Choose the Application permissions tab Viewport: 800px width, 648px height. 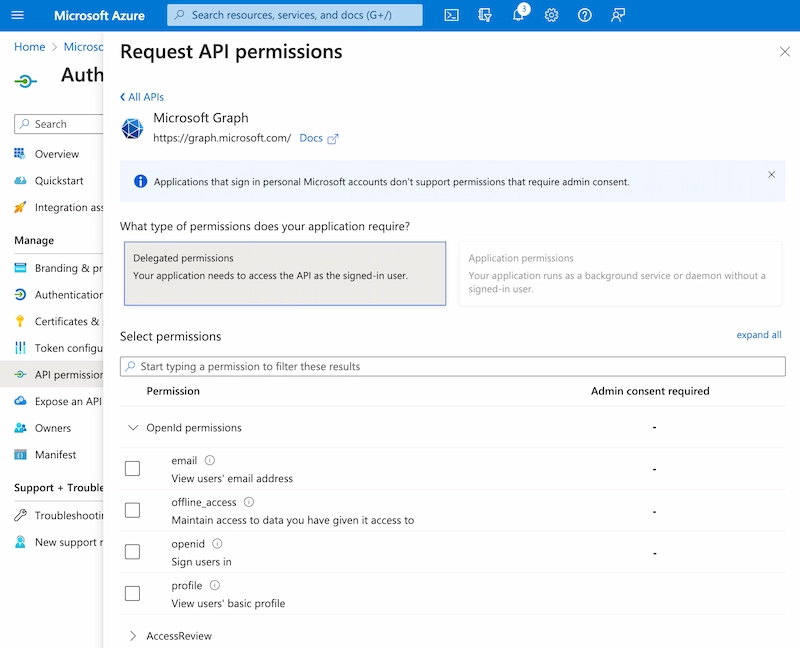619,273
